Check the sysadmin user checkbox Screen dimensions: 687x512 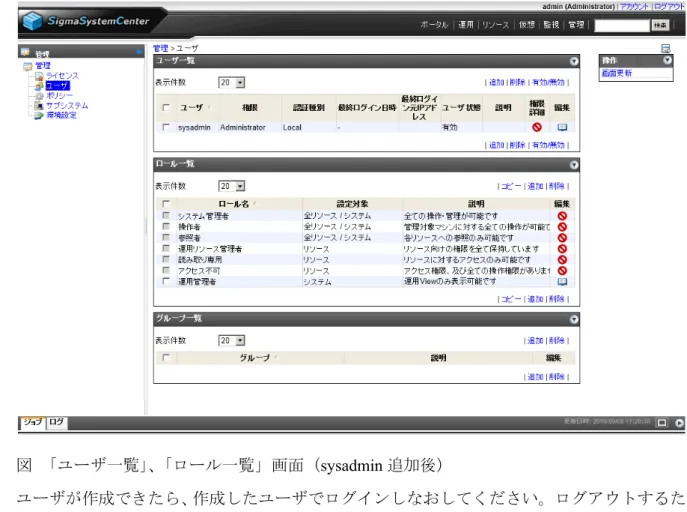pyautogui.click(x=166, y=127)
